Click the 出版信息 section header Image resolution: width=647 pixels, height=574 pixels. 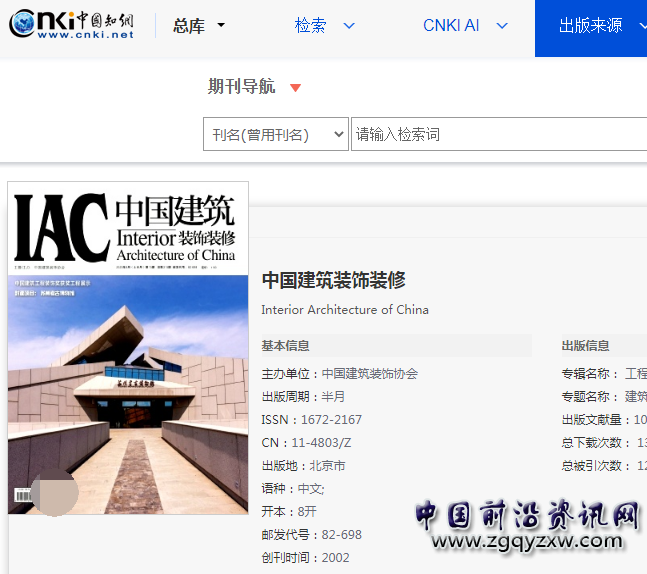[x=586, y=346]
